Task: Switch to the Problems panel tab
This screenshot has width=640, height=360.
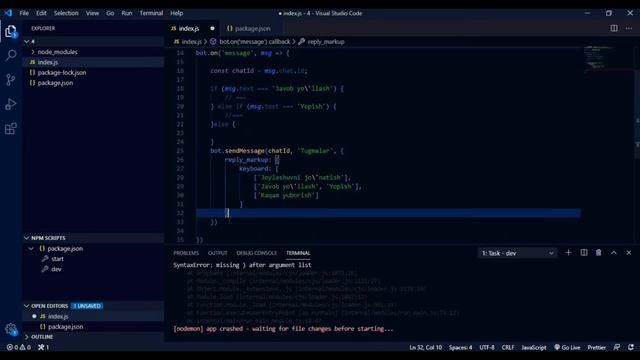Action: click(x=186, y=253)
